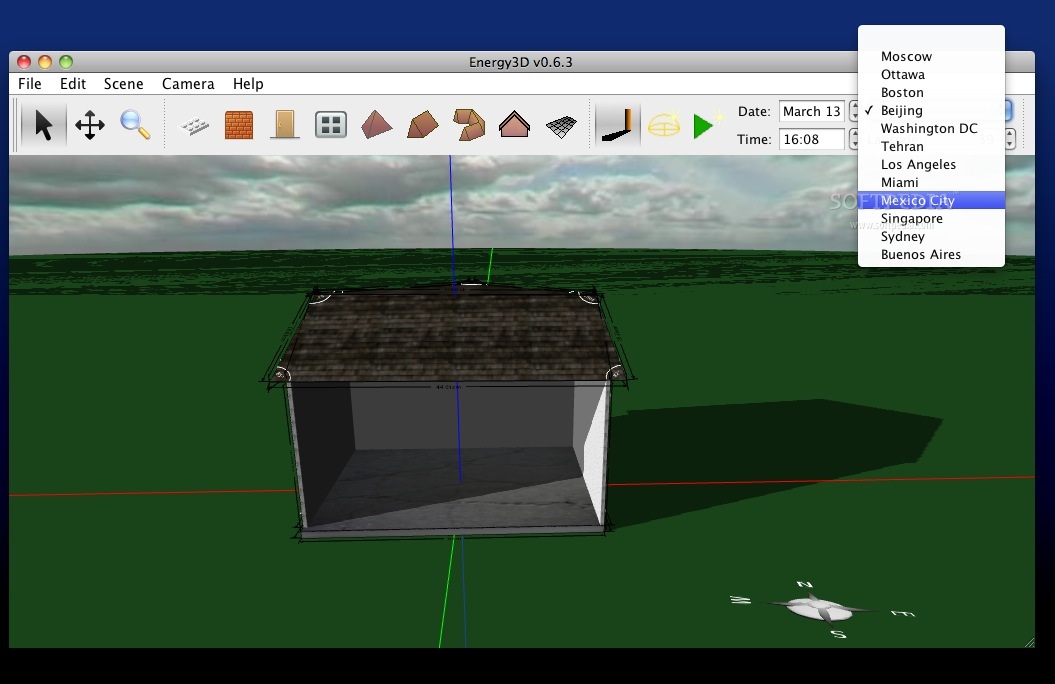Viewport: 1055px width, 684px height.
Task: Open the Camera menu
Action: coord(188,83)
